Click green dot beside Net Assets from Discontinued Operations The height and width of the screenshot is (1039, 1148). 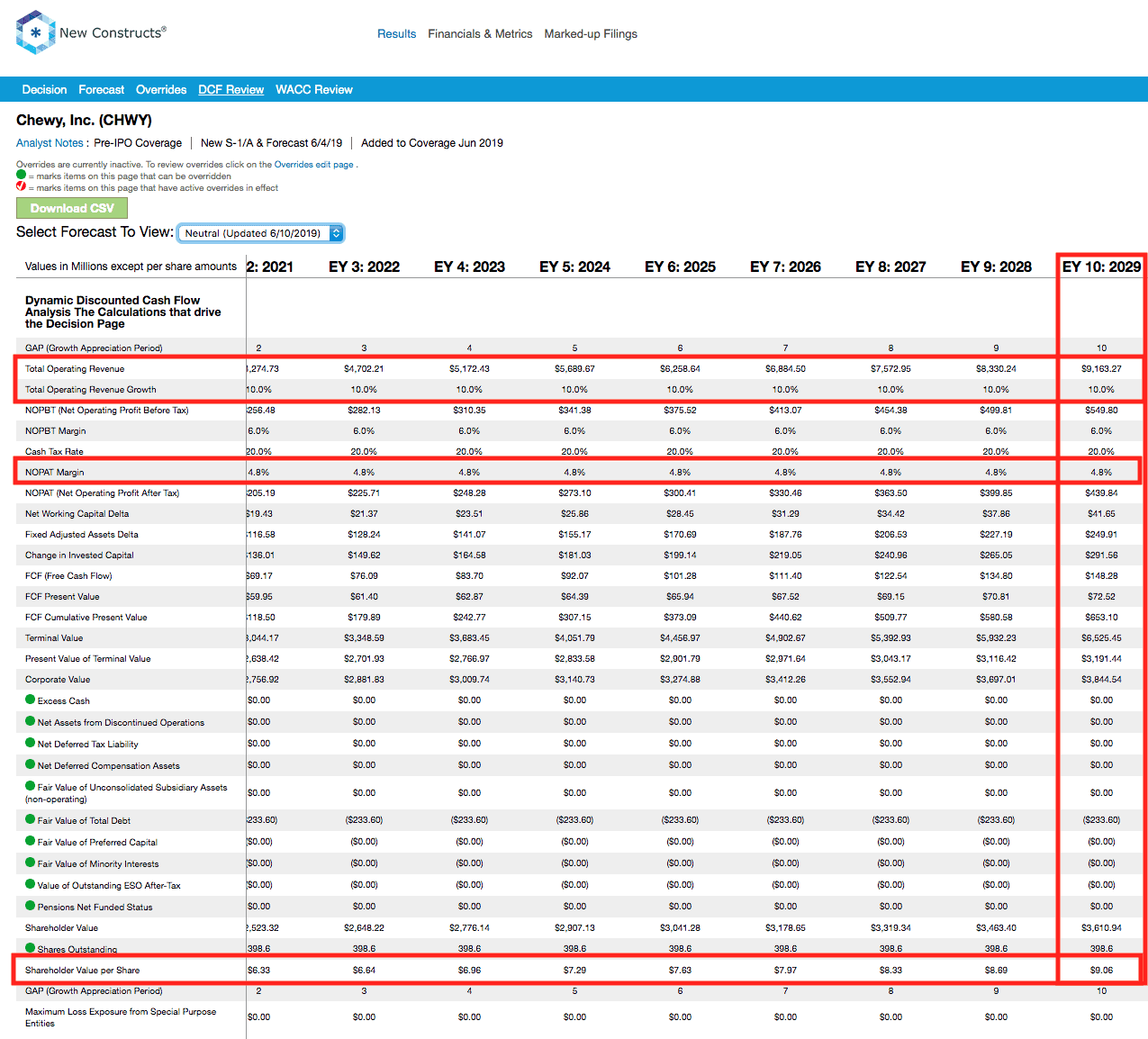coord(31,721)
